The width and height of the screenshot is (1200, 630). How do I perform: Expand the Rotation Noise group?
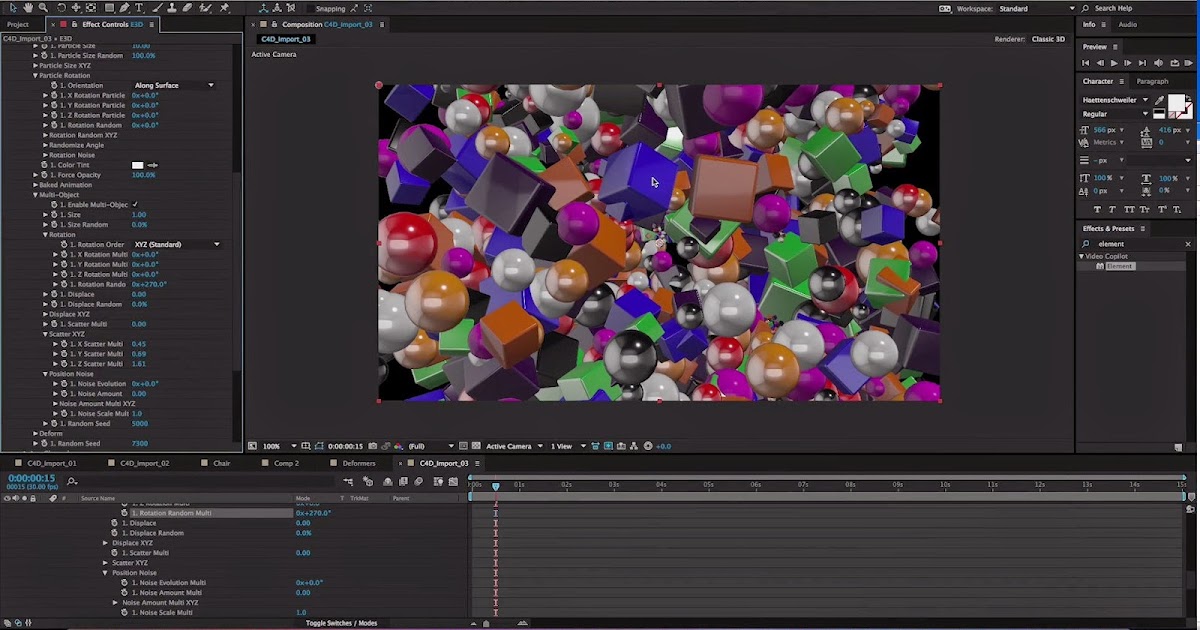click(x=45, y=155)
